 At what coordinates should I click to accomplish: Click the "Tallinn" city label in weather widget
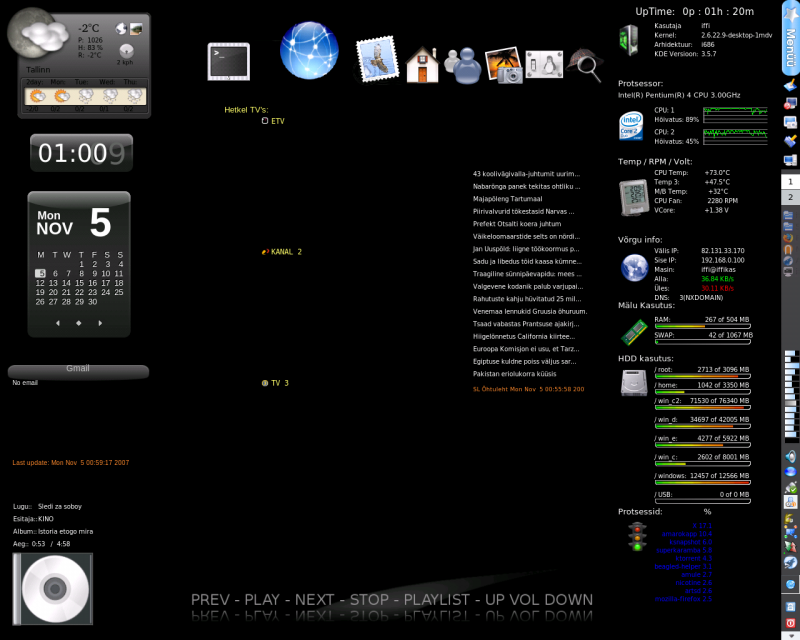click(x=38, y=69)
